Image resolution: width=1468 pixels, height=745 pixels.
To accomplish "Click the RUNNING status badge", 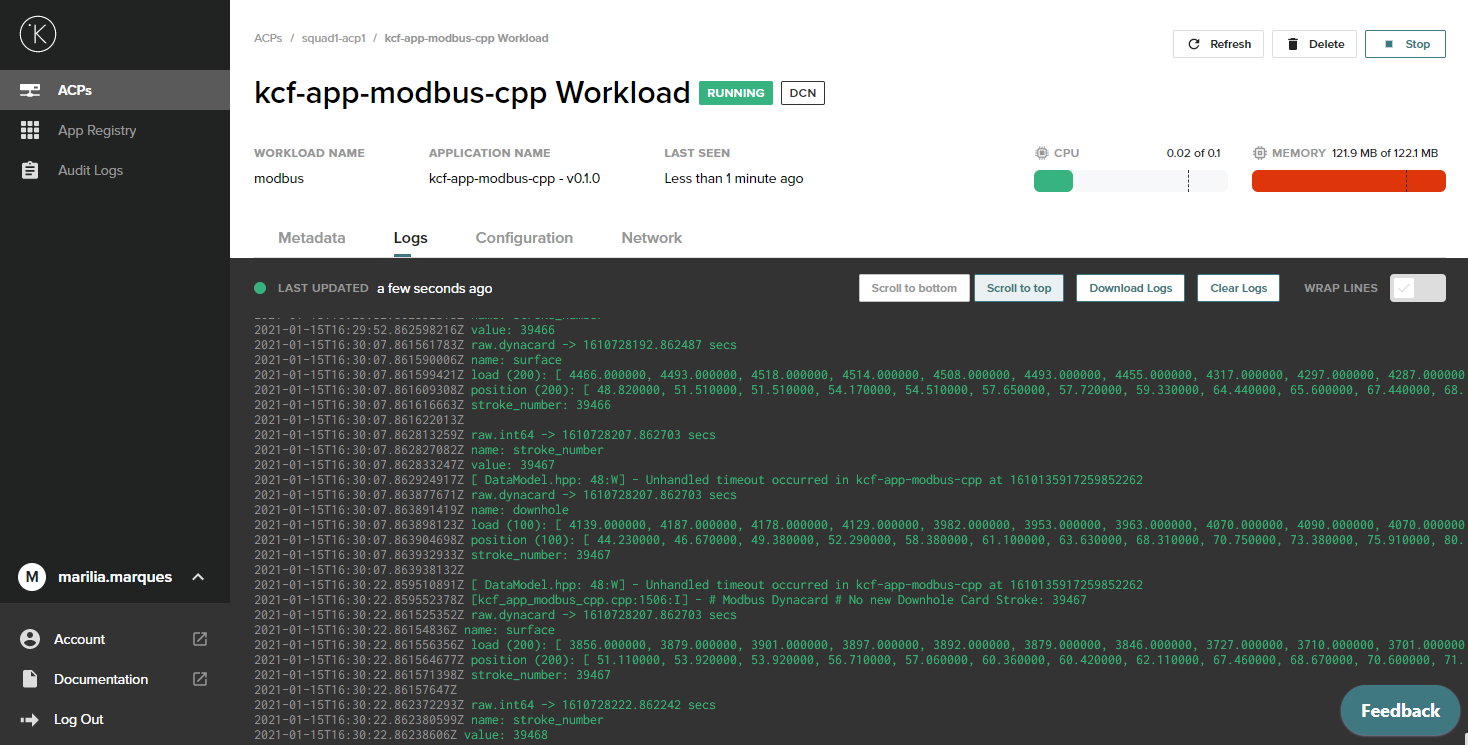I will (x=736, y=93).
